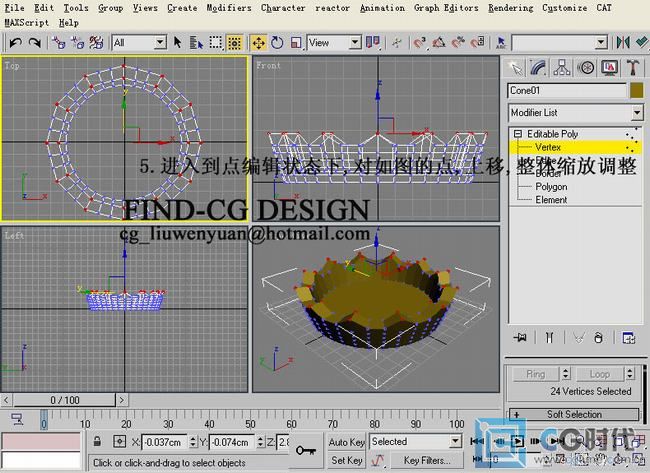Screen dimensions: 650x473
Task: Click the Use Pivot Point Center icon
Action: [x=372, y=42]
